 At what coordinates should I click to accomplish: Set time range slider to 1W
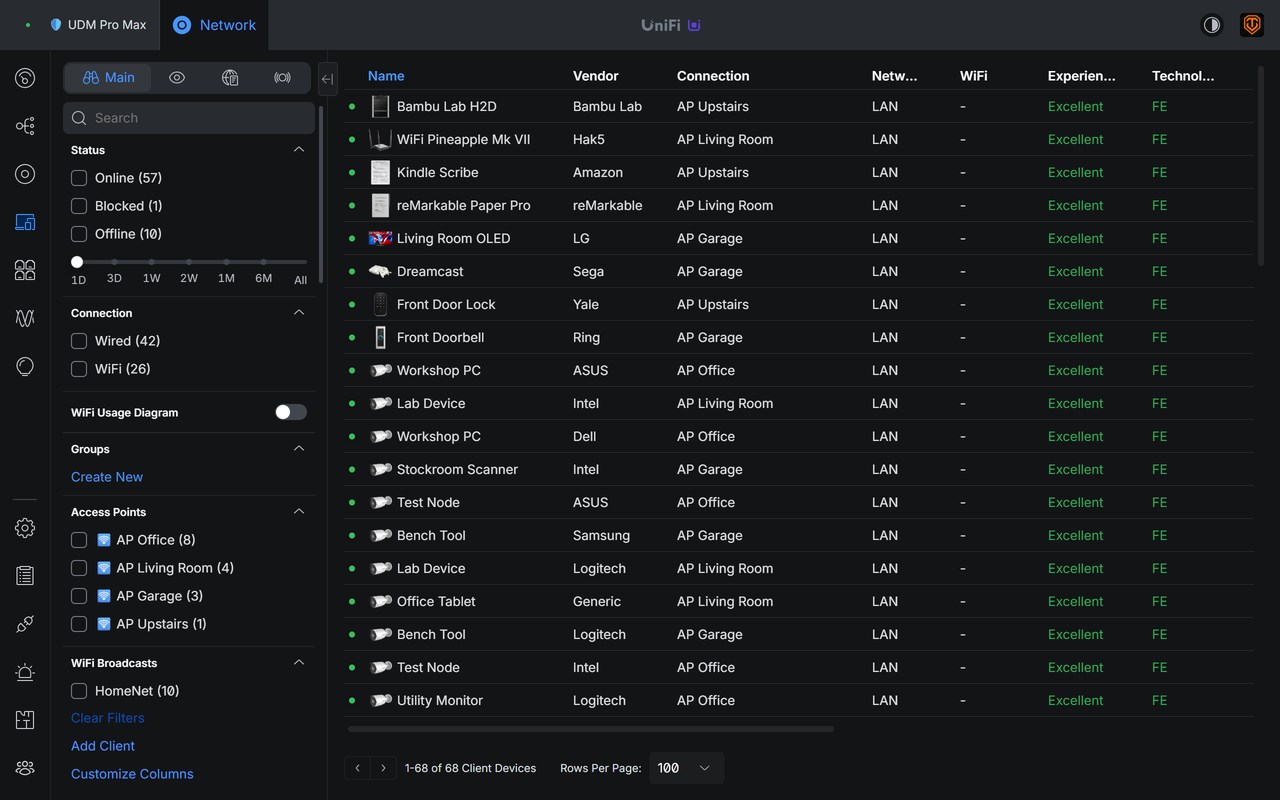pos(152,262)
